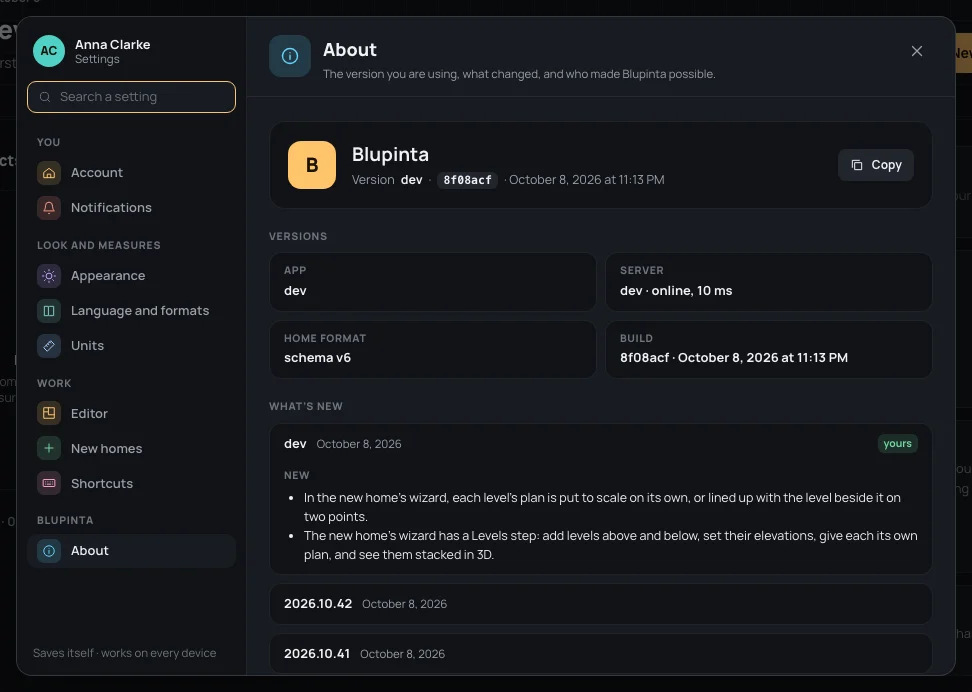Switch to Editor settings
Viewport: 972px width, 692px height.
[x=131, y=414]
